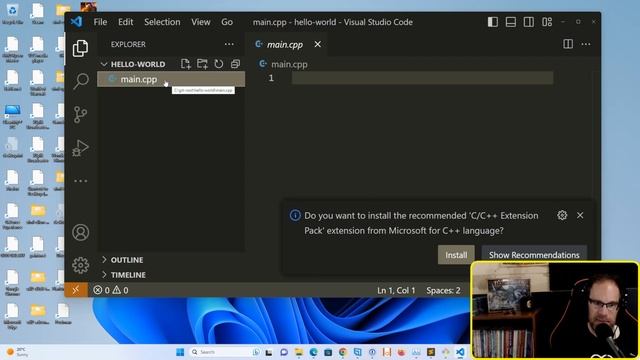640x360 pixels.
Task: Open the Source Control view
Action: pos(80,115)
